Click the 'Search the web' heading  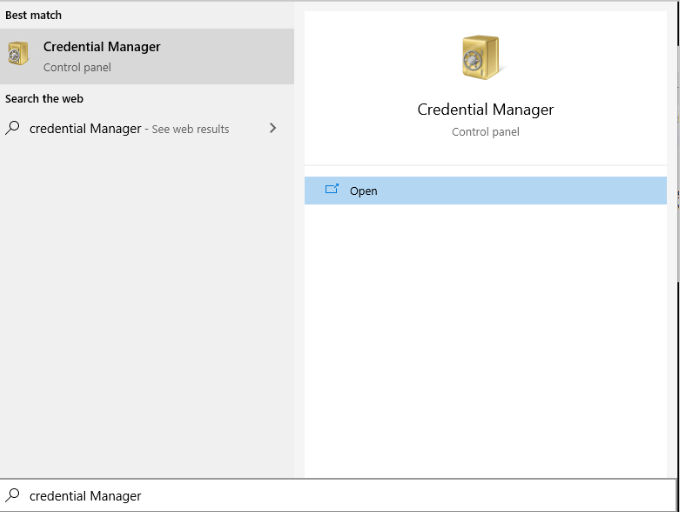coord(44,99)
